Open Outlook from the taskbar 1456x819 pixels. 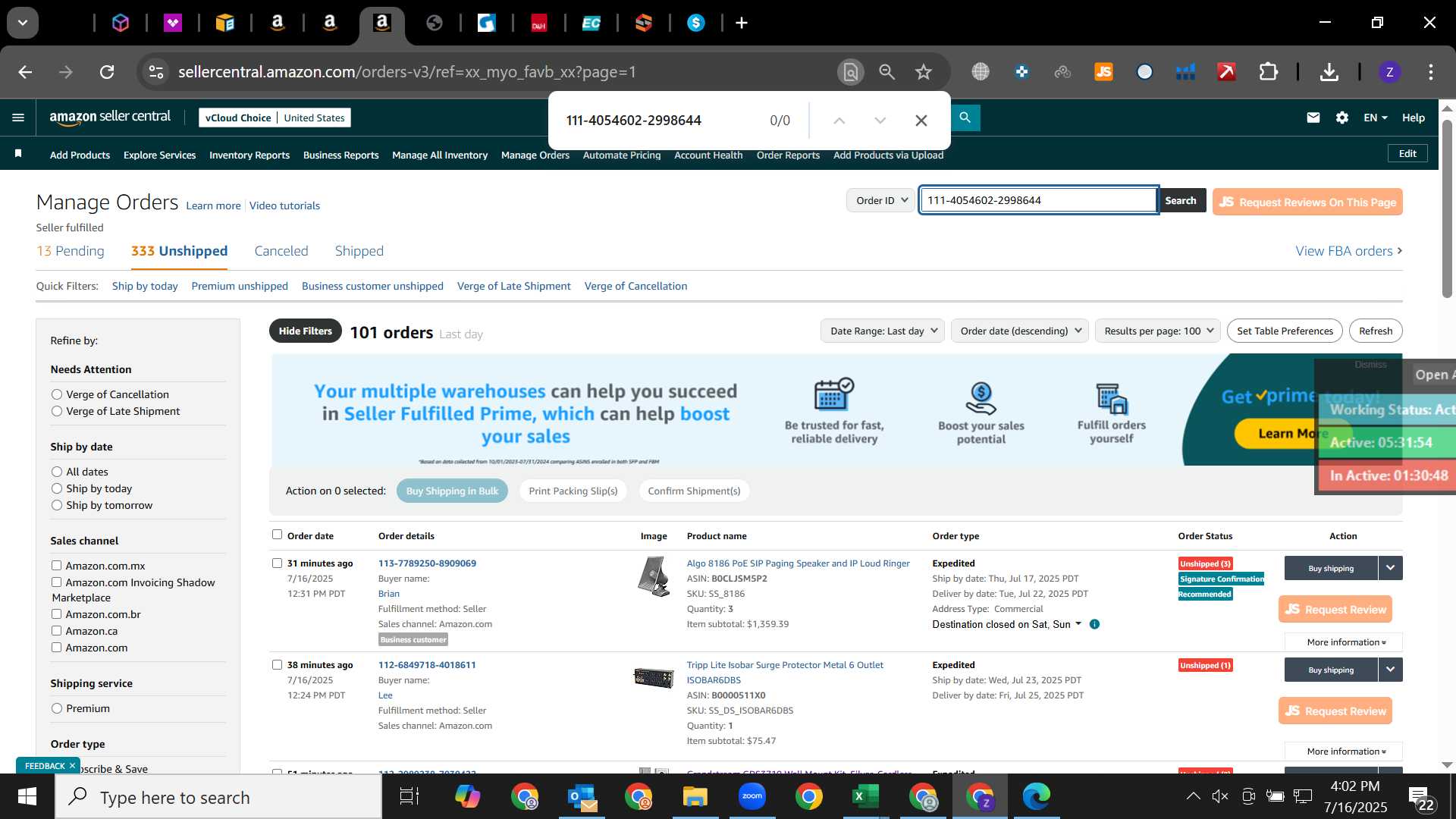tap(582, 796)
